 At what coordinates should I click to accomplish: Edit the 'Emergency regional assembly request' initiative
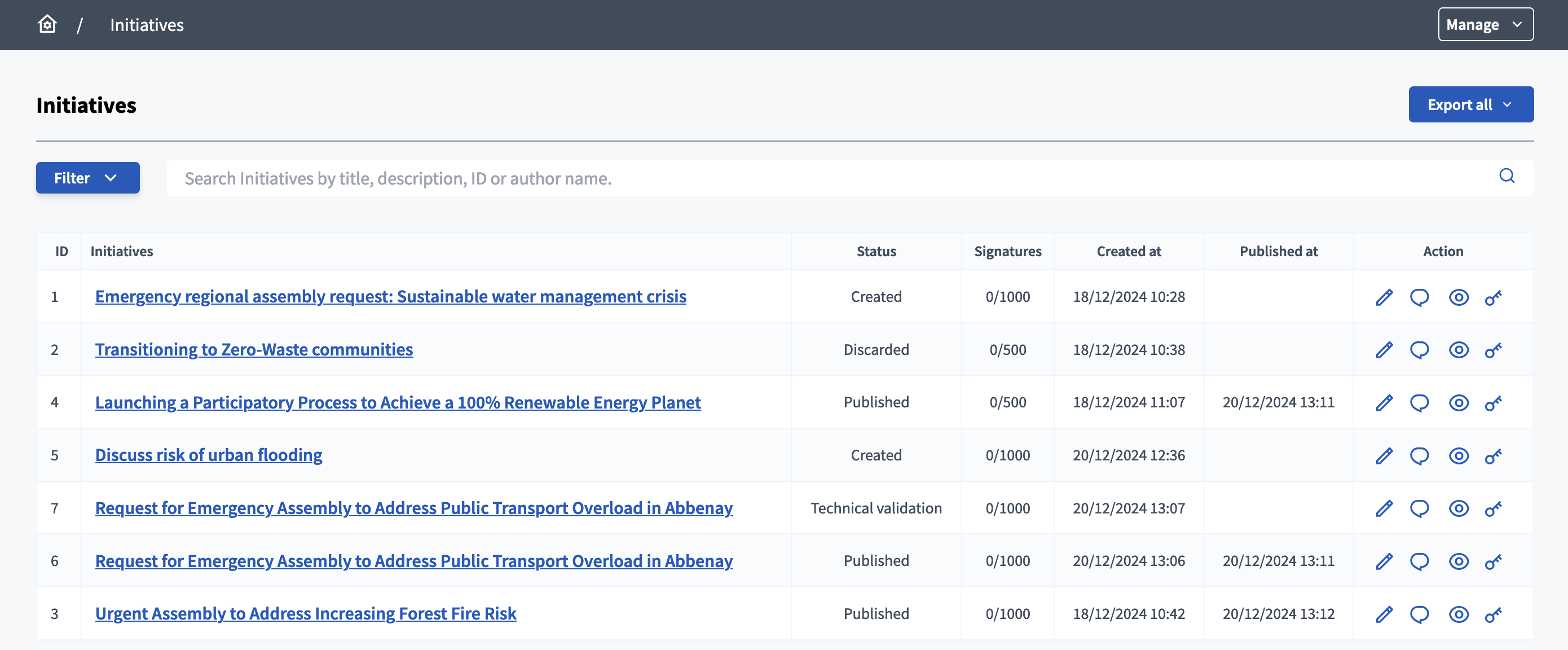pos(1384,297)
